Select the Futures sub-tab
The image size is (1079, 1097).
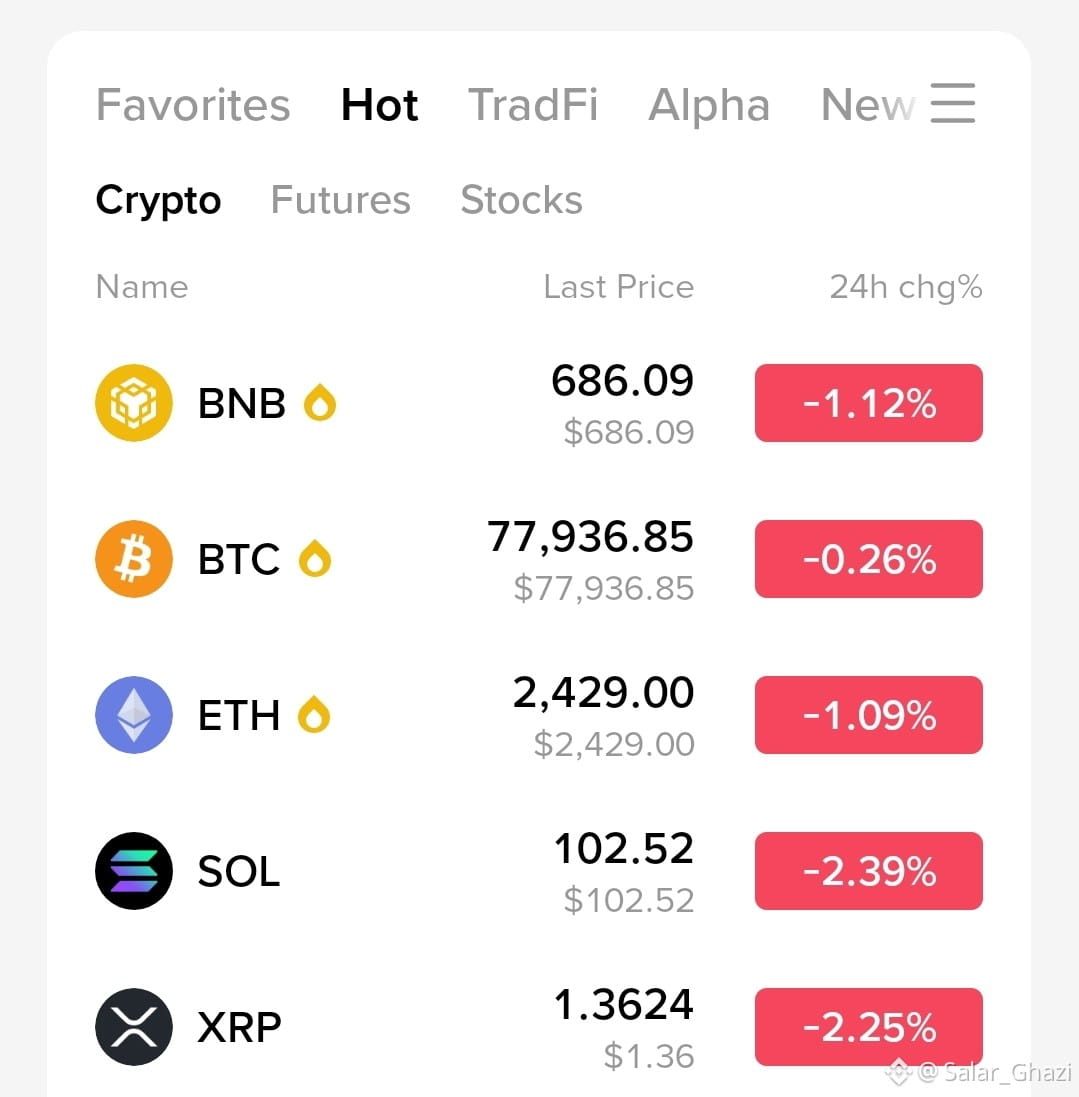(341, 200)
